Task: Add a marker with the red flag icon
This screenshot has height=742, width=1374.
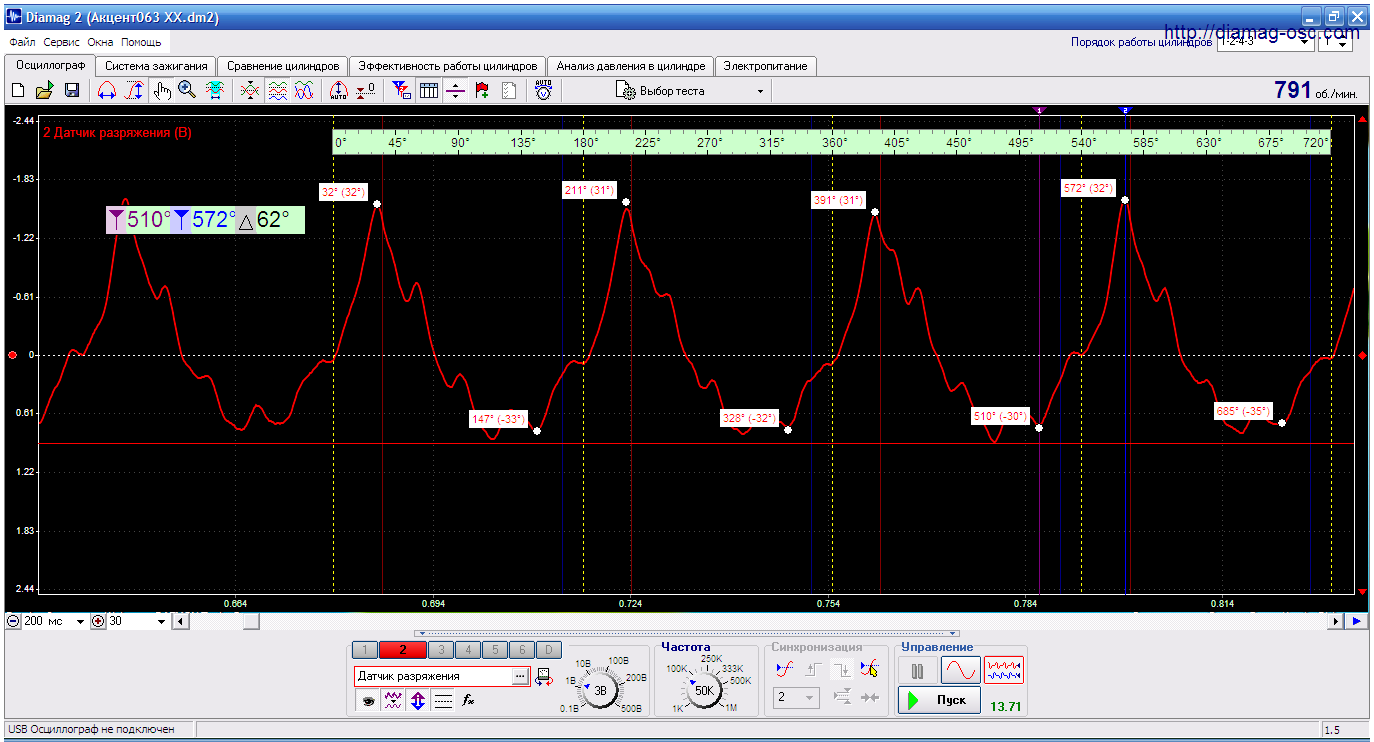Action: [x=483, y=91]
